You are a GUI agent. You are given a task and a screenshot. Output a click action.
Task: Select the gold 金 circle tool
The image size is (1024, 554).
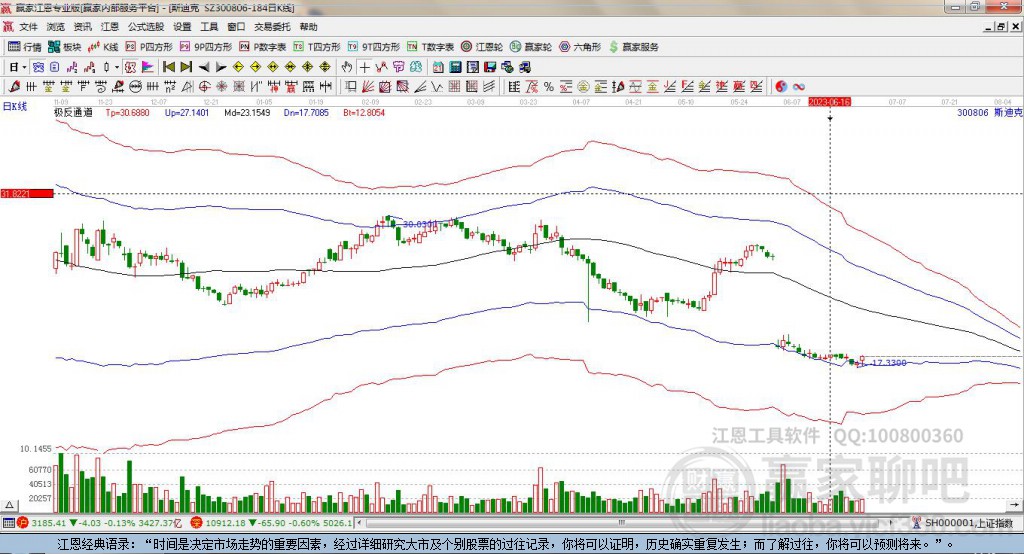pyautogui.click(x=583, y=86)
